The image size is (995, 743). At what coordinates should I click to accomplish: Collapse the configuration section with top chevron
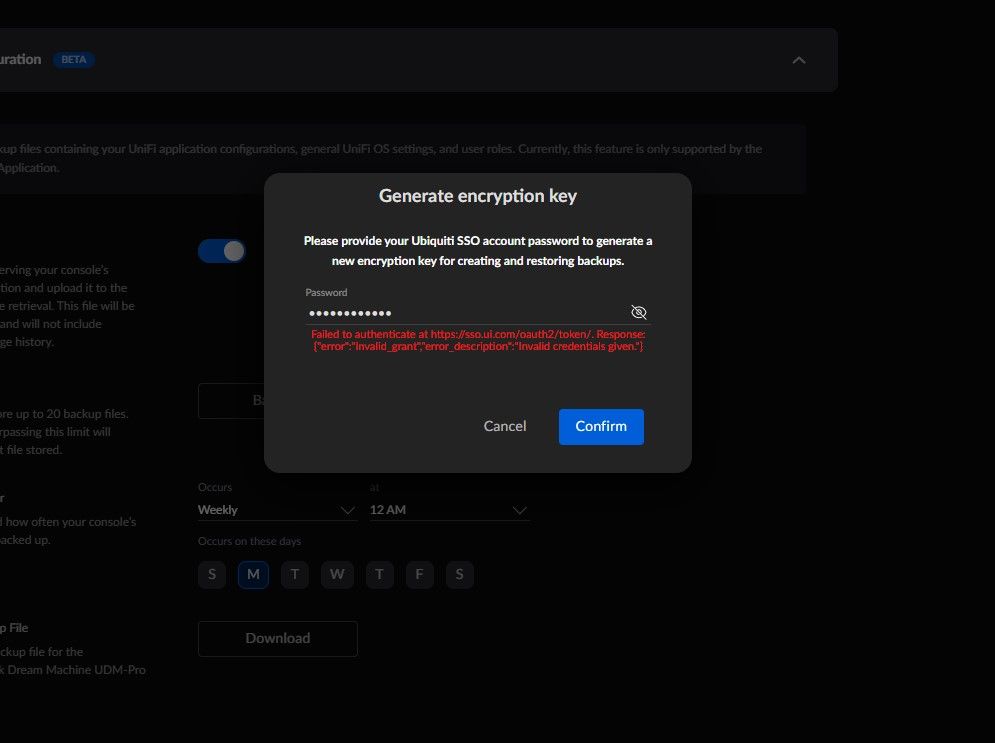pyautogui.click(x=798, y=60)
